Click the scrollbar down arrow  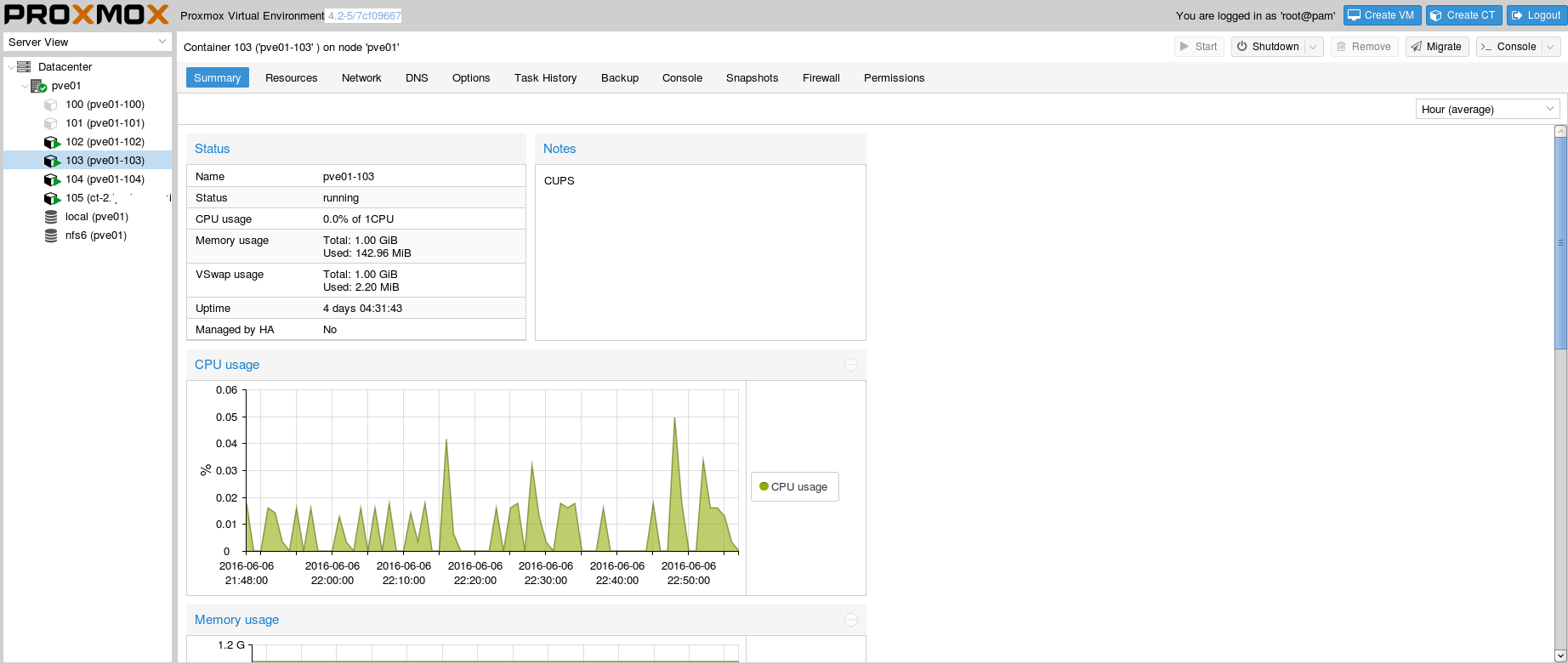coord(1560,655)
